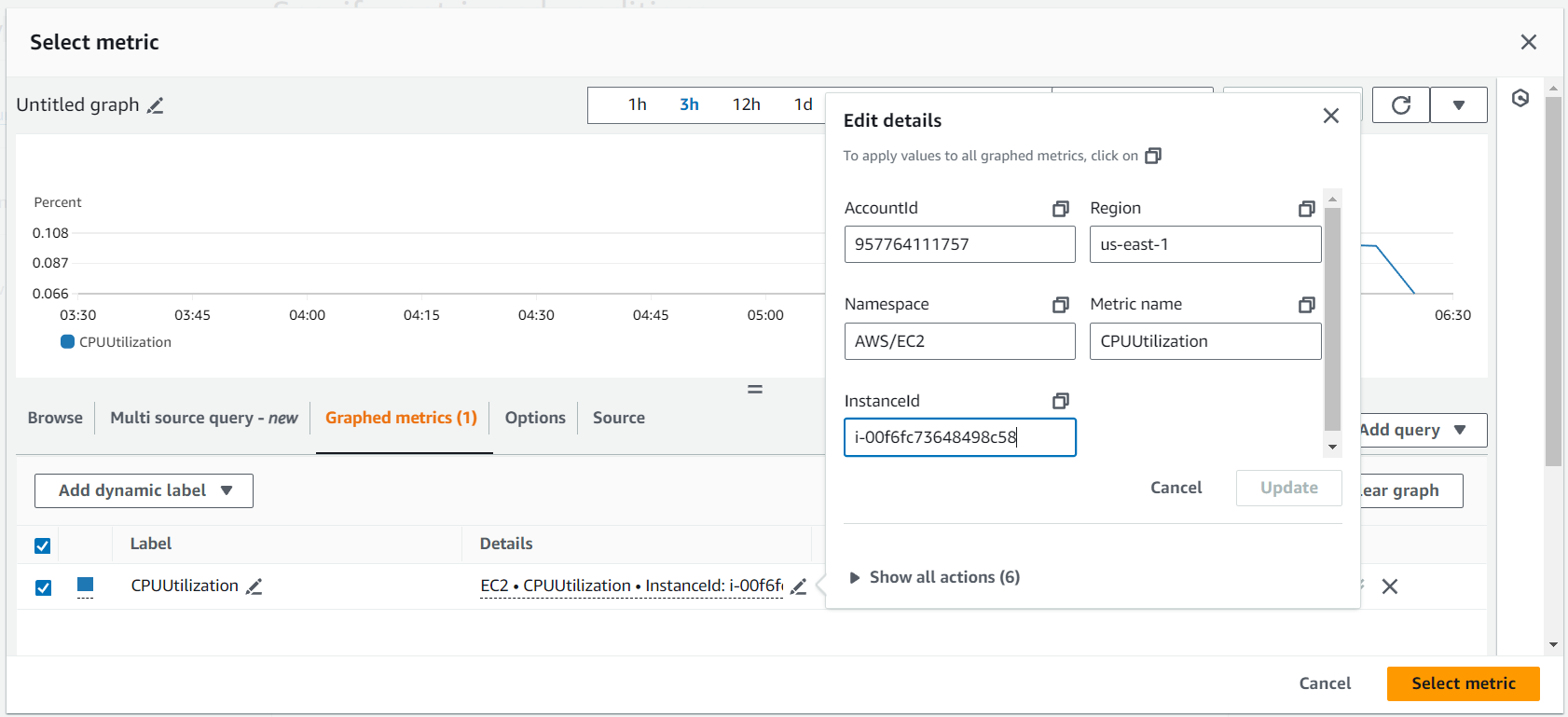This screenshot has height=717, width=1568.
Task: Click the refresh graph icon
Action: coord(1400,105)
